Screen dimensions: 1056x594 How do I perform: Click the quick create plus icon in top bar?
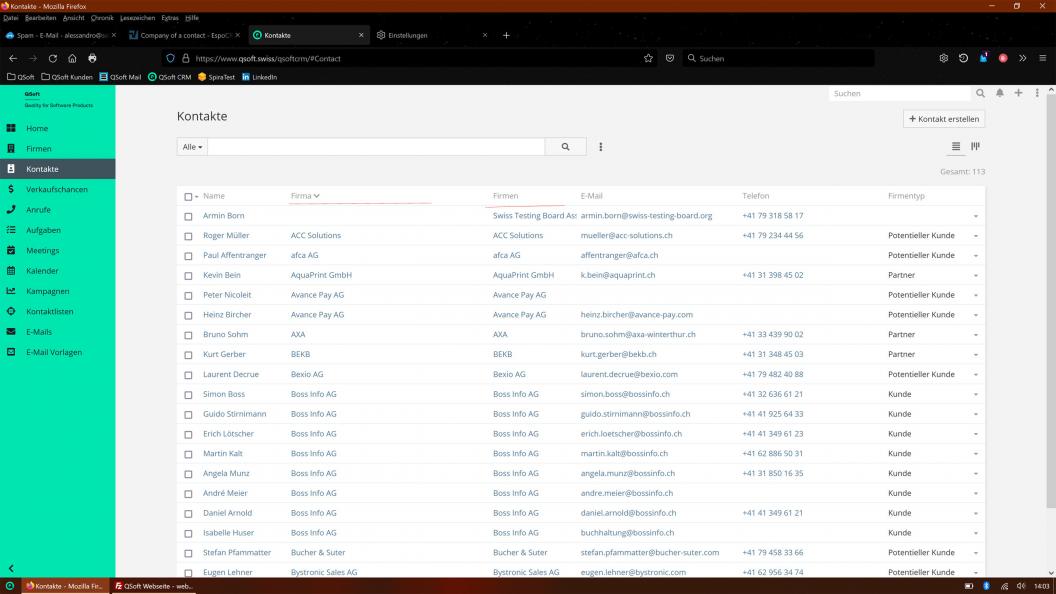click(x=1018, y=93)
